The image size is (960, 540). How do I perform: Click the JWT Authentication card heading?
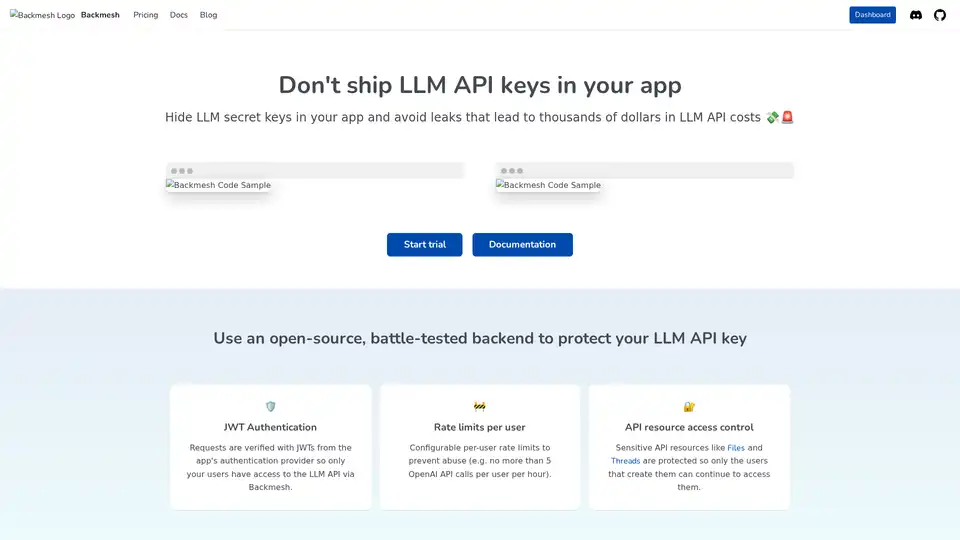tap(270, 427)
